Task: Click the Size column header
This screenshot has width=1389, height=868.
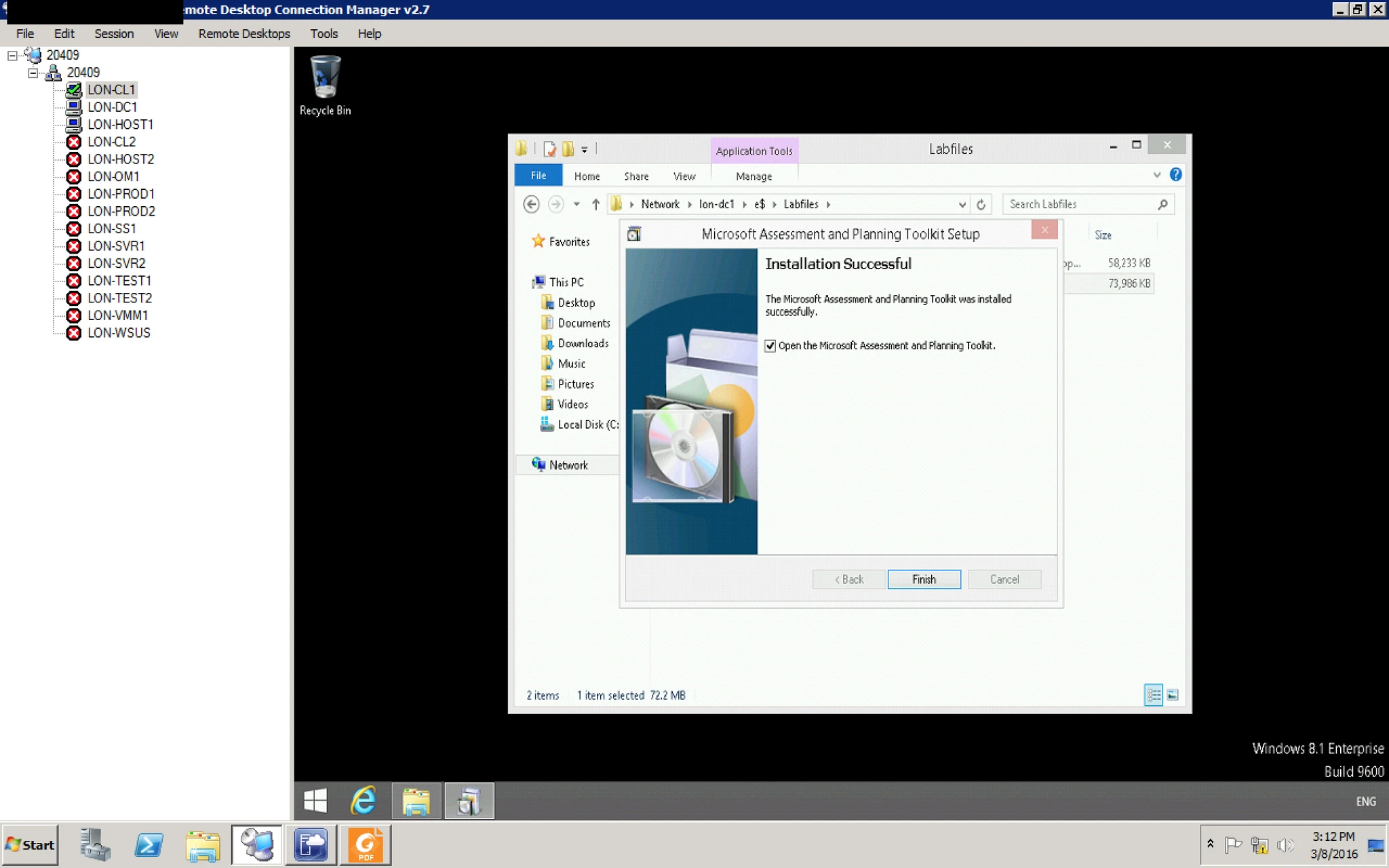Action: tap(1103, 235)
